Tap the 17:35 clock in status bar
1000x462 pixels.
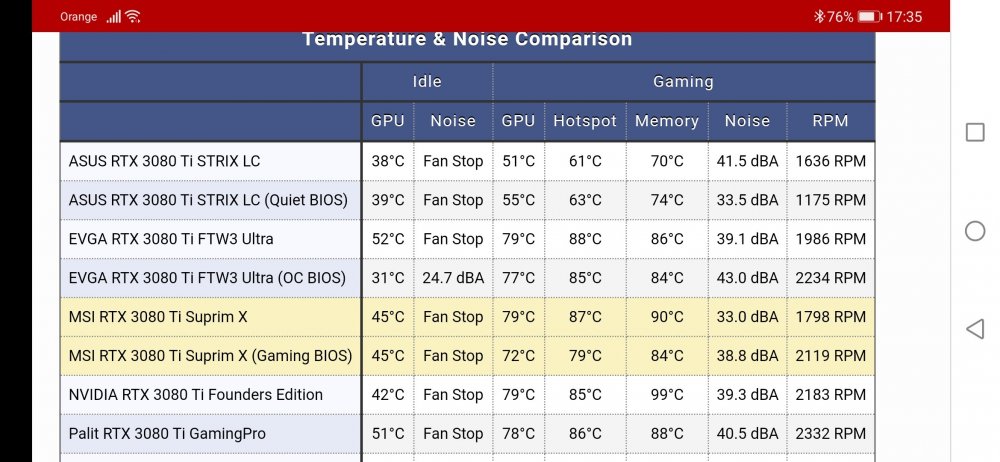click(x=904, y=17)
